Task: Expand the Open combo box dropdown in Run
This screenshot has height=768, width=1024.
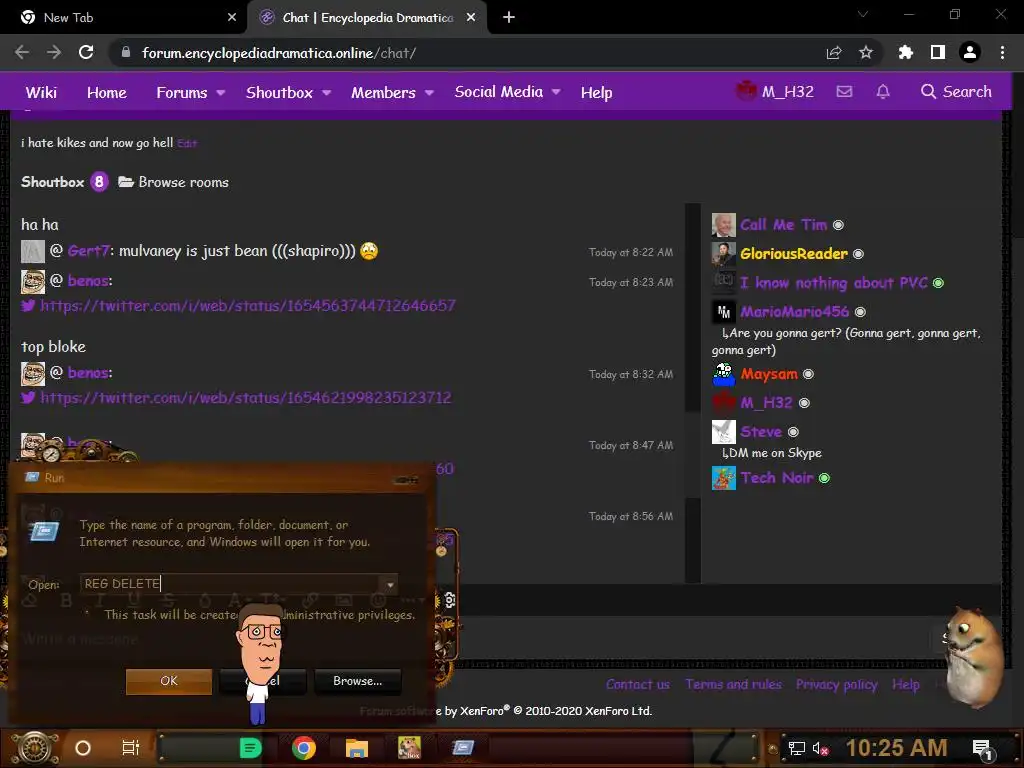Action: [390, 584]
